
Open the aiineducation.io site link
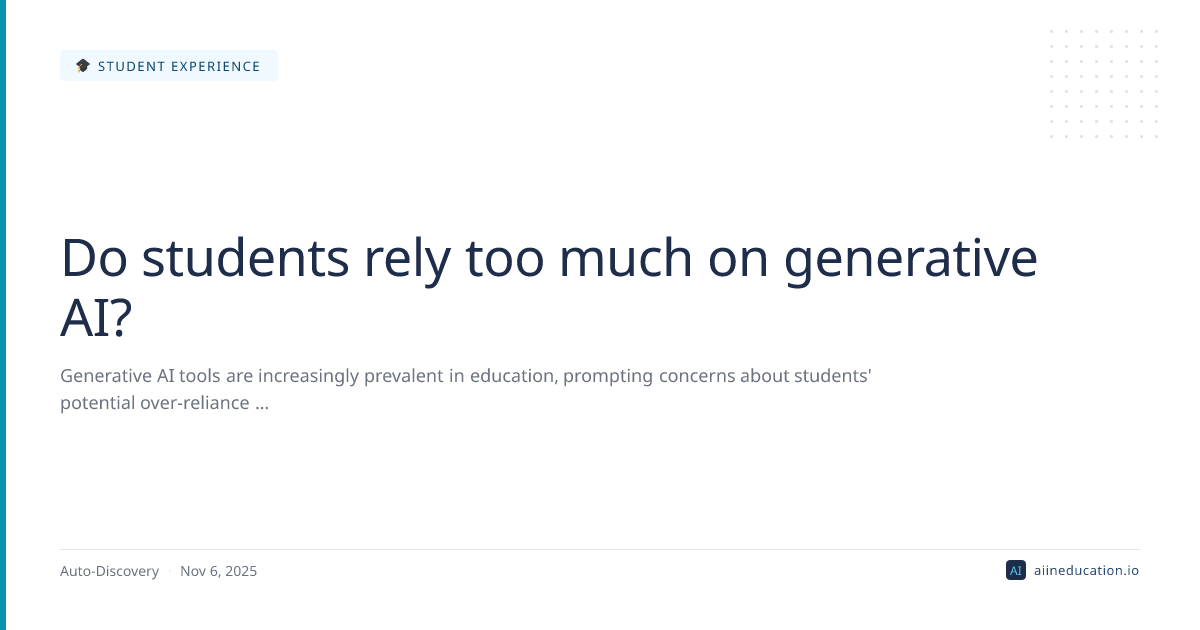pyautogui.click(x=1085, y=570)
